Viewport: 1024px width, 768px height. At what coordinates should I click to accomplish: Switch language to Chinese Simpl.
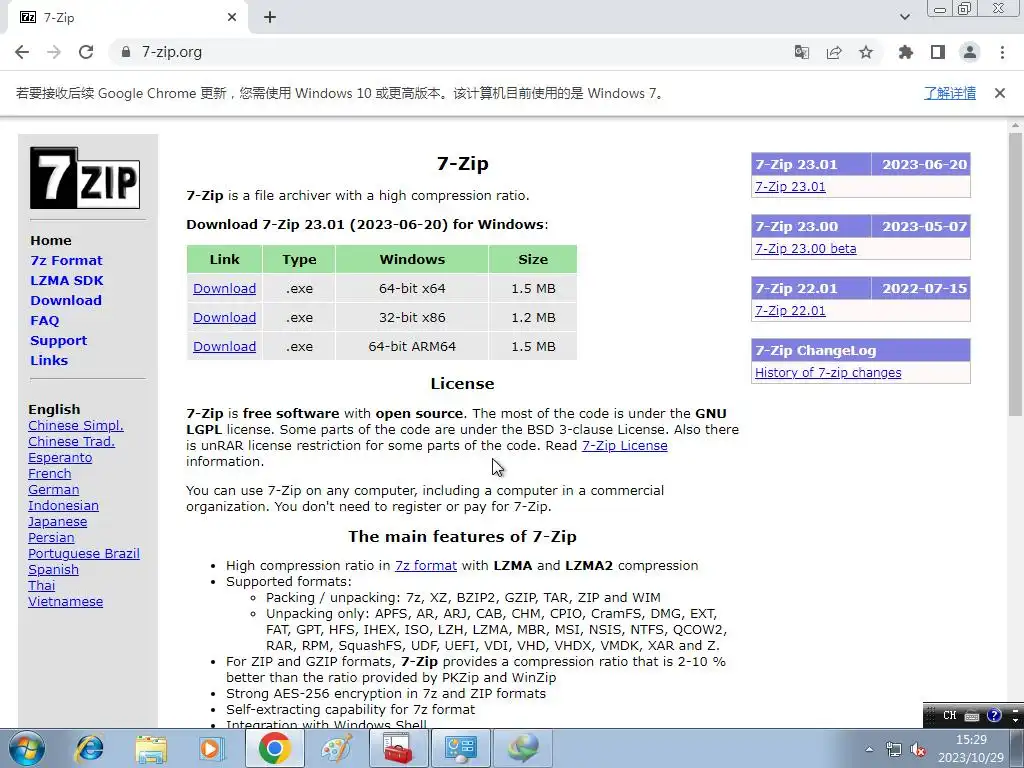pyautogui.click(x=76, y=426)
